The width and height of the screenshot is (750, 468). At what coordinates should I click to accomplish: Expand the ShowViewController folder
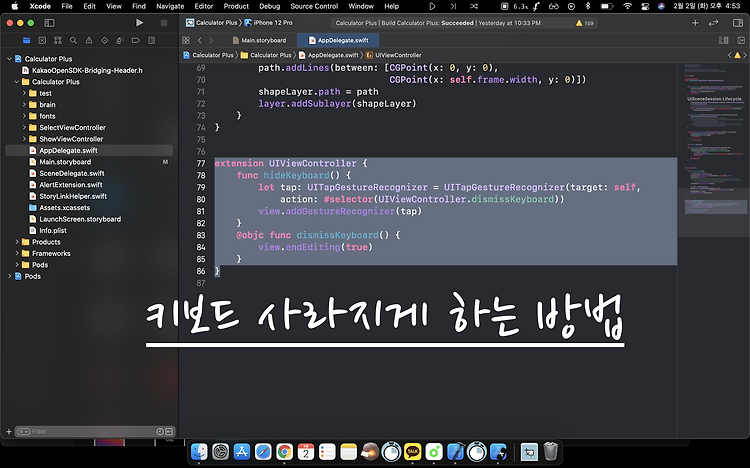[x=24, y=139]
